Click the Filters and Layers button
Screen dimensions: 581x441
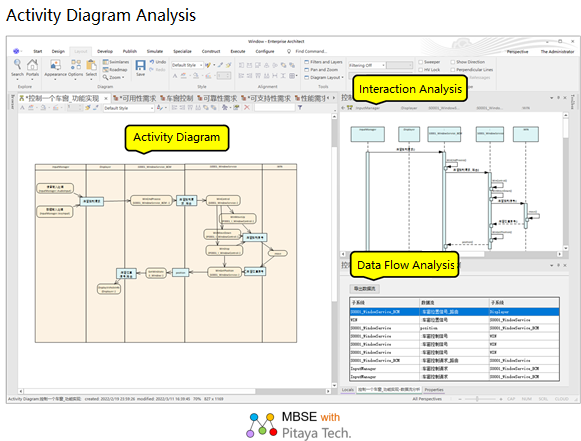[x=323, y=62]
